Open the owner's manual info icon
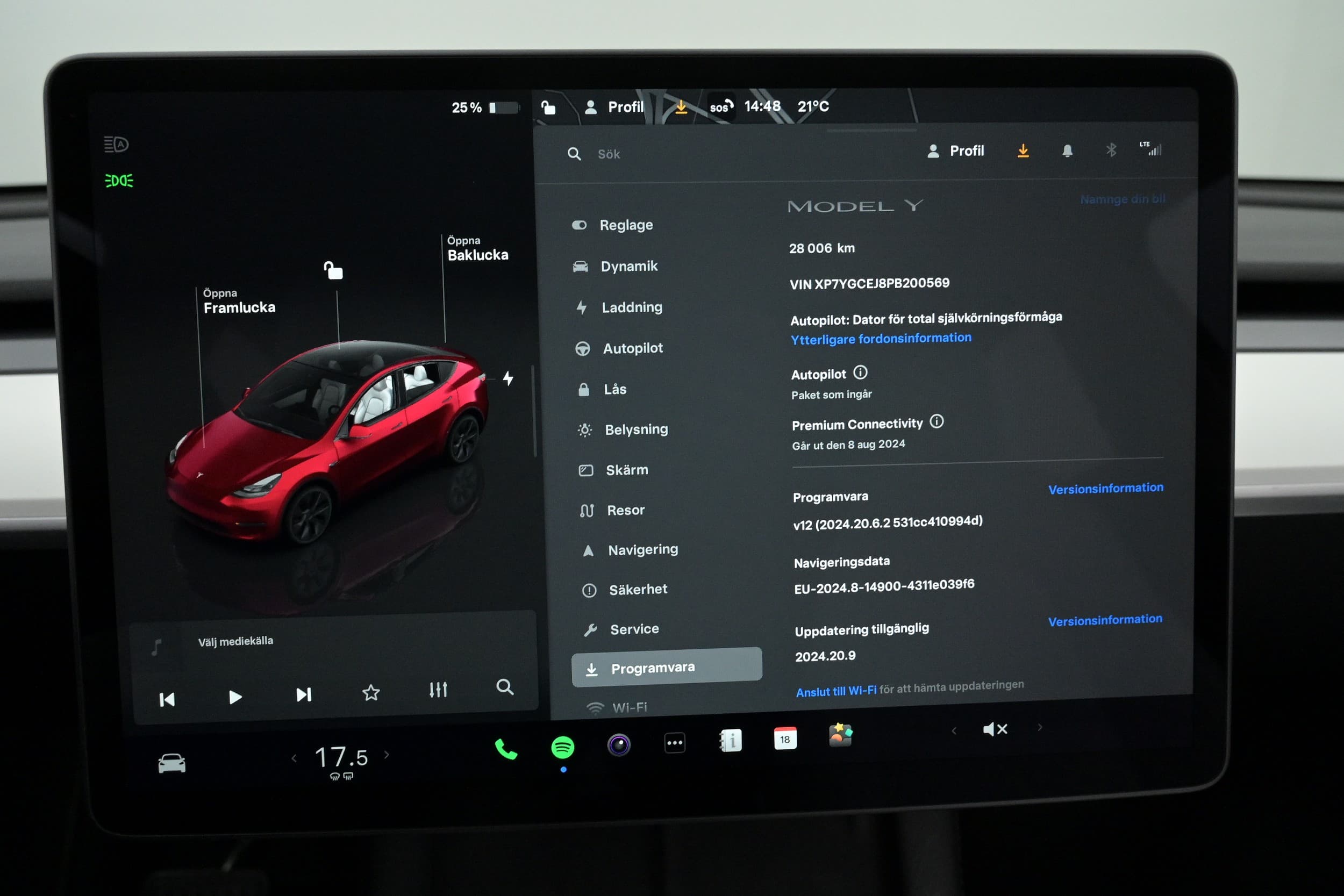1344x896 pixels. pyautogui.click(x=731, y=741)
